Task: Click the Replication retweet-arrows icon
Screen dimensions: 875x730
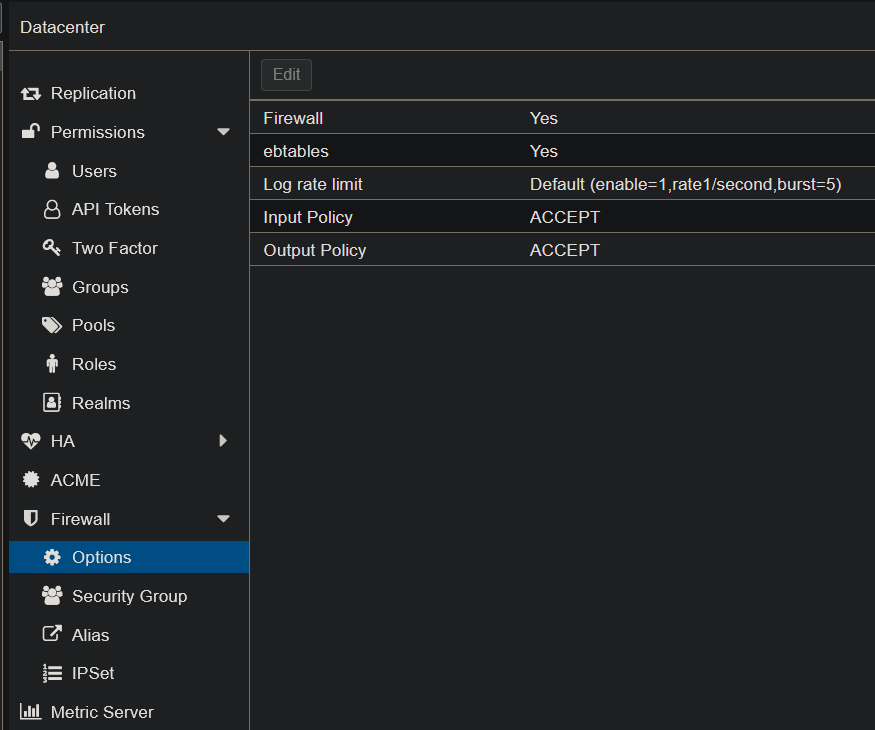Action: pos(31,94)
